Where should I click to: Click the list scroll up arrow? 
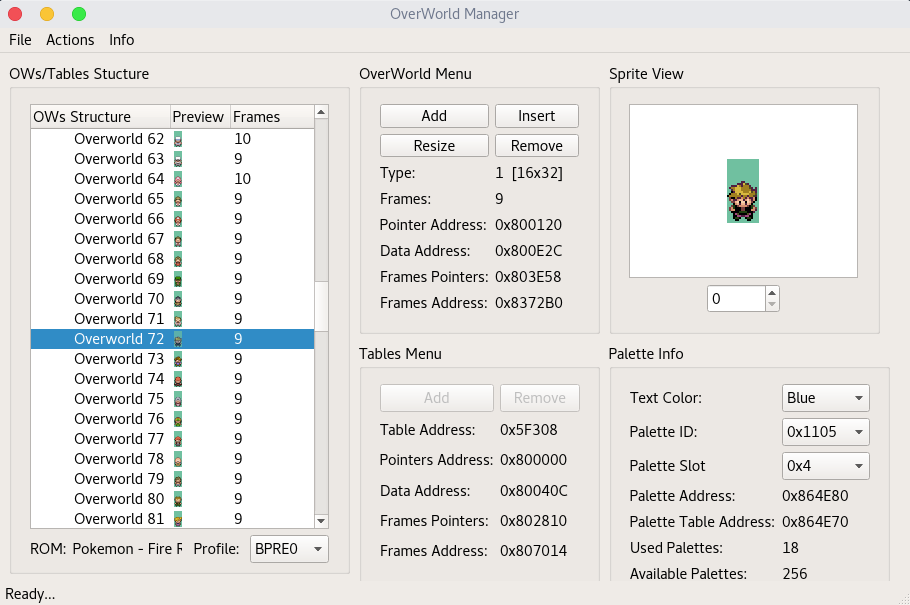tap(321, 111)
